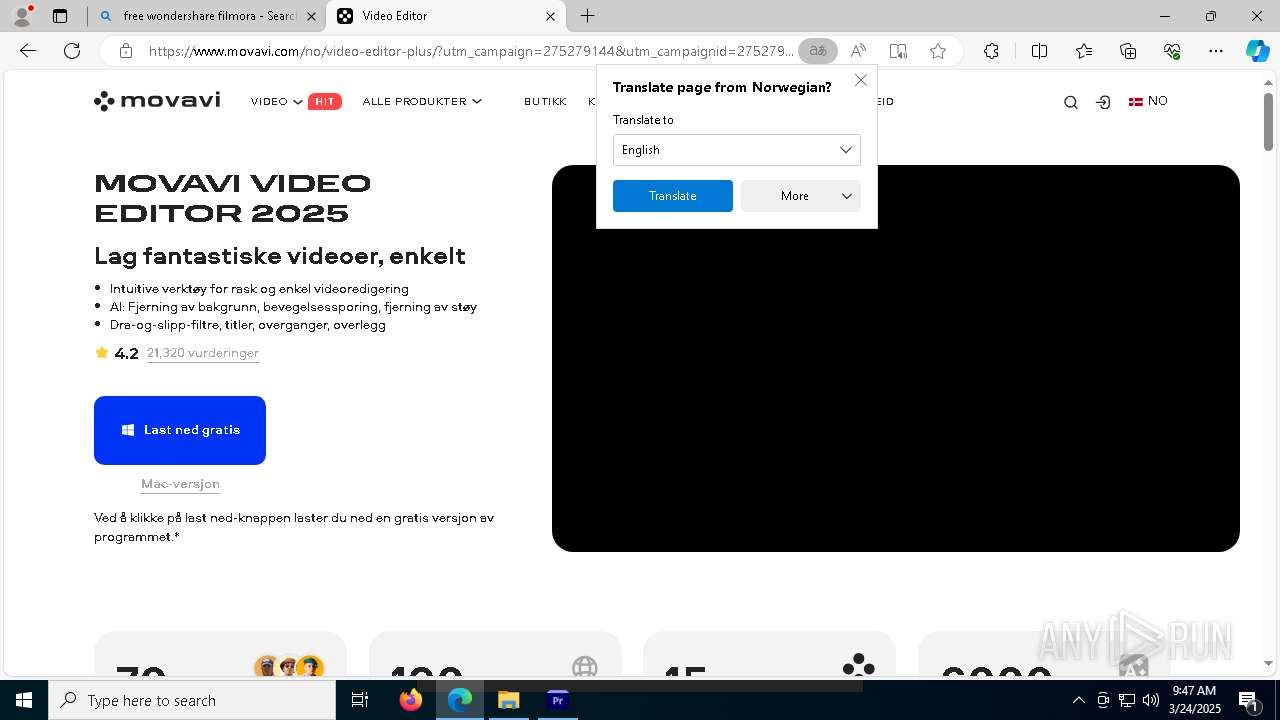Open Browser essentials heart icon
1280x720 pixels.
pos(1172,51)
